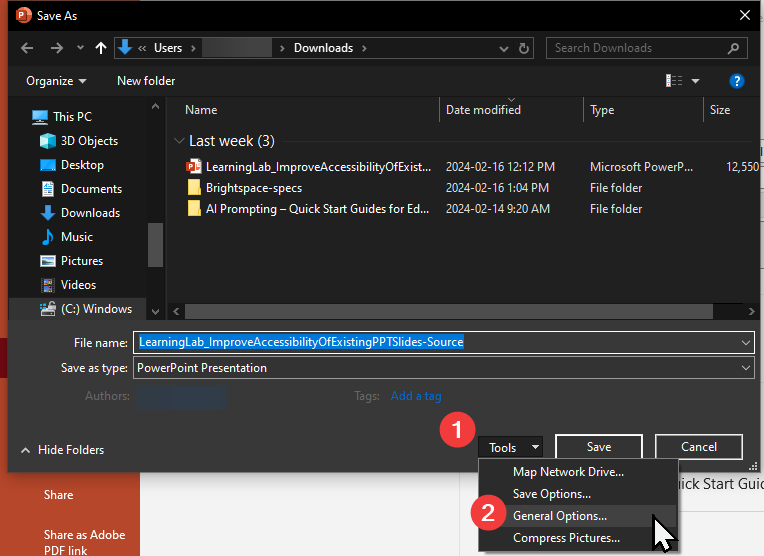
Task: Open the Brightspace-specs folder
Action: coord(253,188)
